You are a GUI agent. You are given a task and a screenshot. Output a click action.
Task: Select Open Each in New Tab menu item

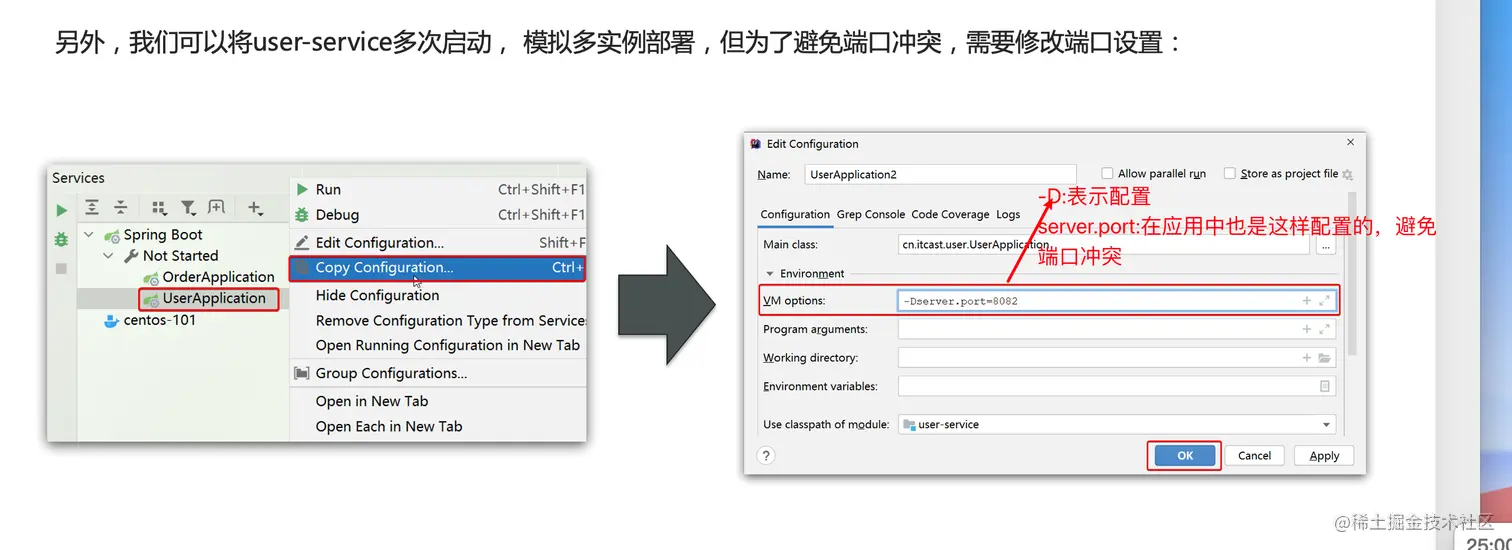coord(438,426)
